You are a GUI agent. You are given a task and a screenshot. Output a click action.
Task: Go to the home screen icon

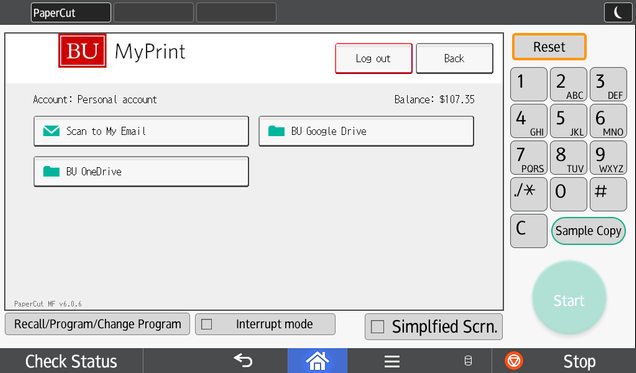[317, 360]
